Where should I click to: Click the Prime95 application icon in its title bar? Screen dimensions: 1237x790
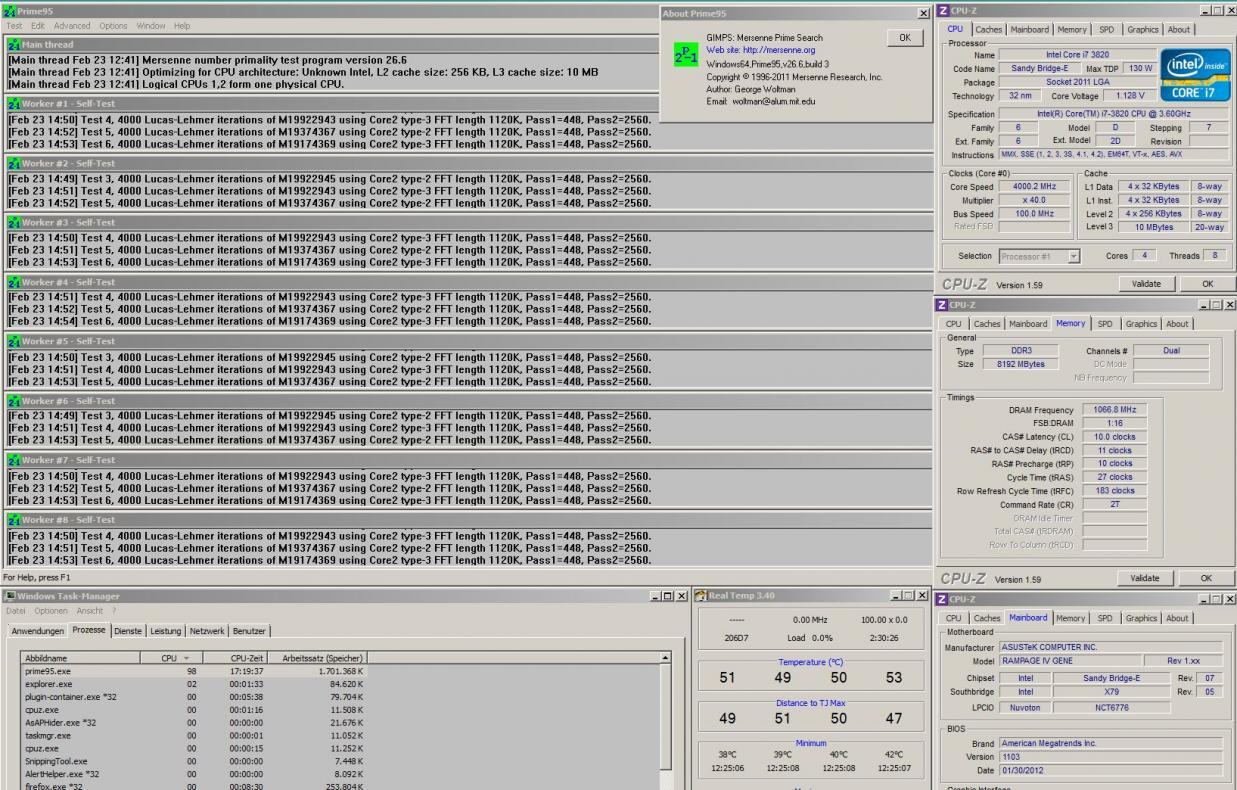[x=9, y=10]
